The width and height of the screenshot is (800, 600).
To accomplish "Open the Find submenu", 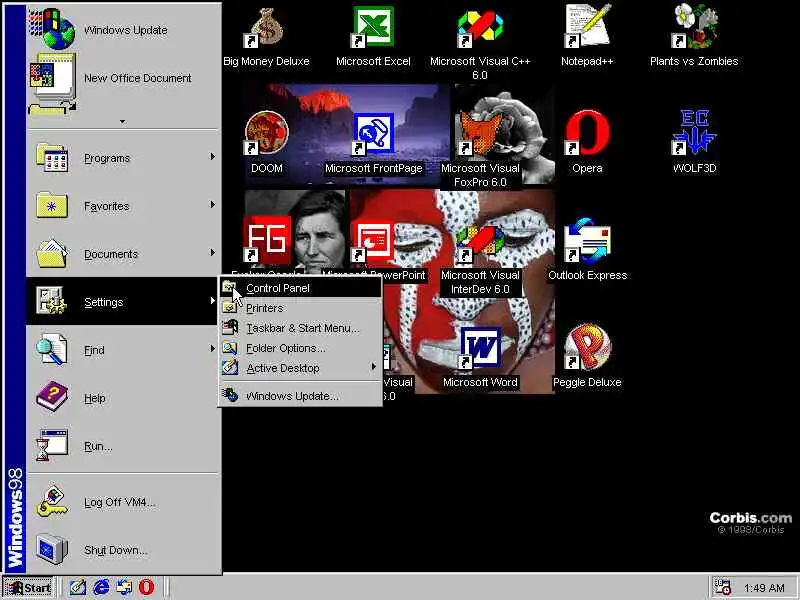I will [x=123, y=349].
